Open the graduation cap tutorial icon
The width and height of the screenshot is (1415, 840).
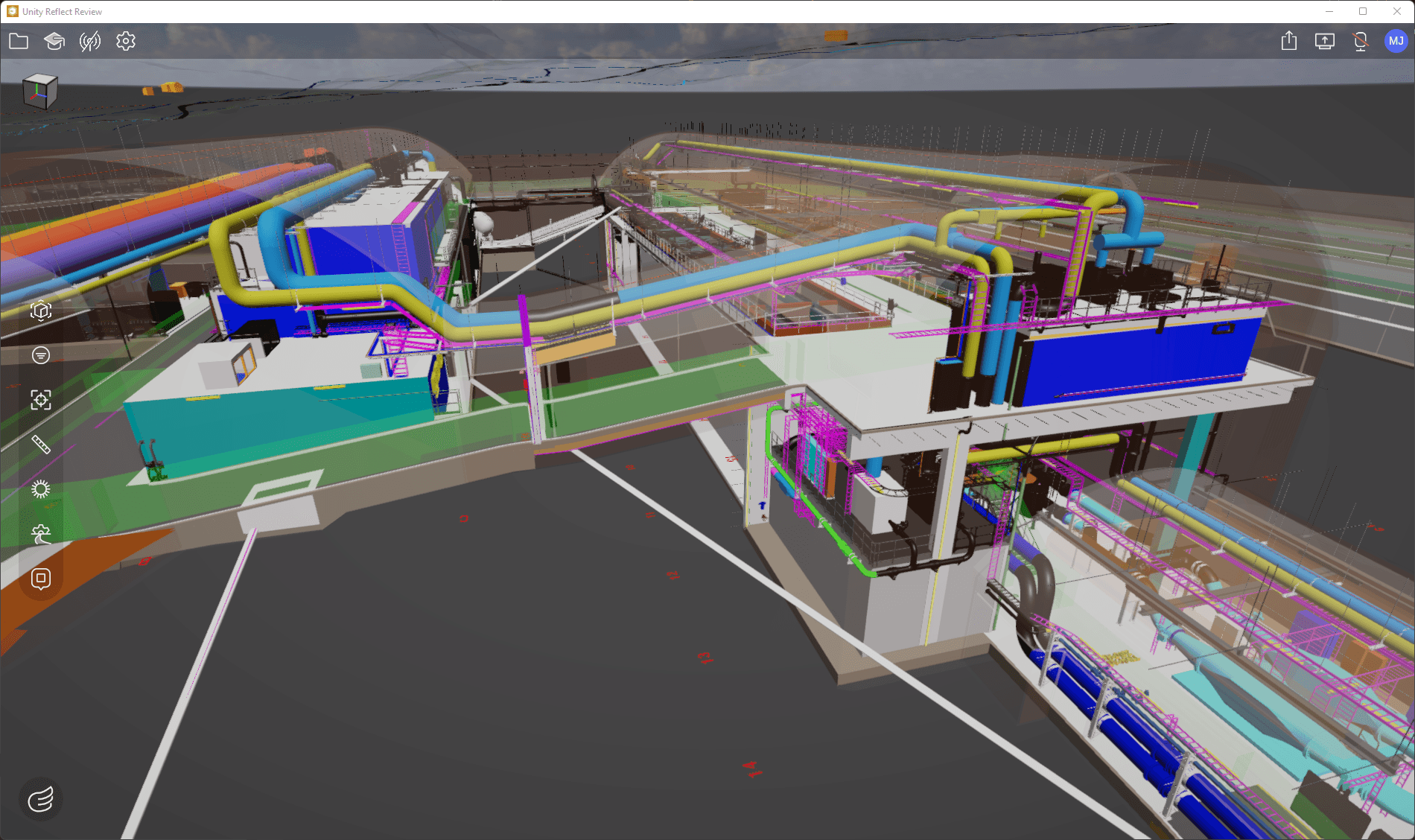pos(54,41)
